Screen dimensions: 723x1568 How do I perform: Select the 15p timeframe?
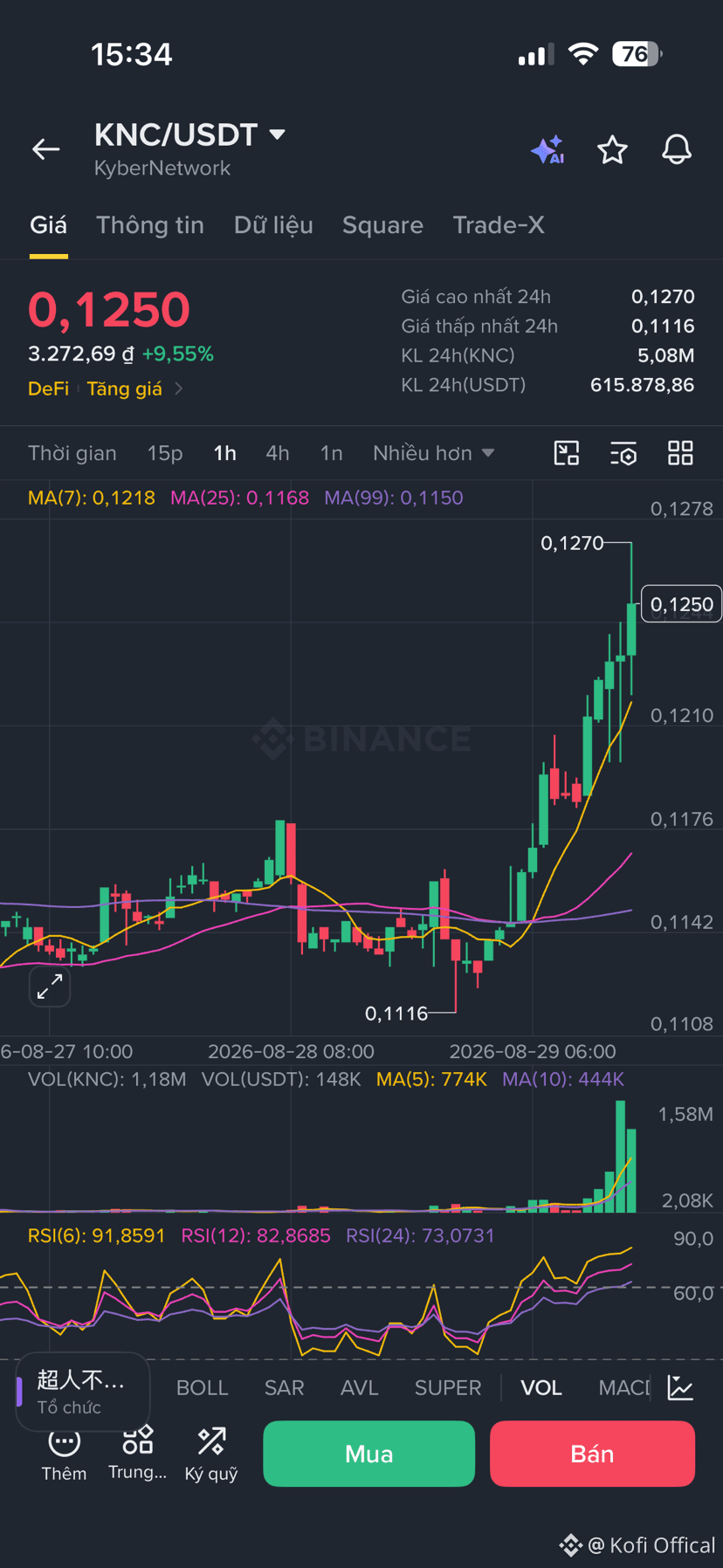(x=165, y=453)
